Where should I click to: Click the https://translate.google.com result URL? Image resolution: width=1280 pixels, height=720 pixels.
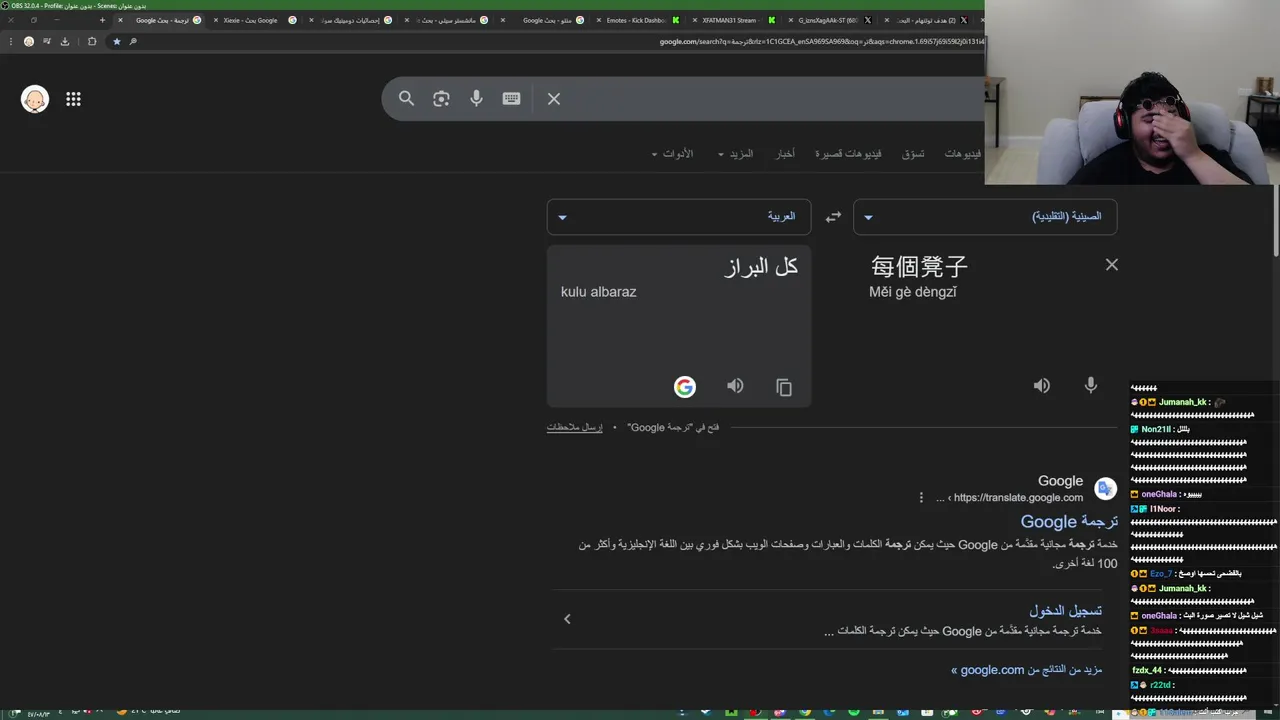[x=1018, y=497]
